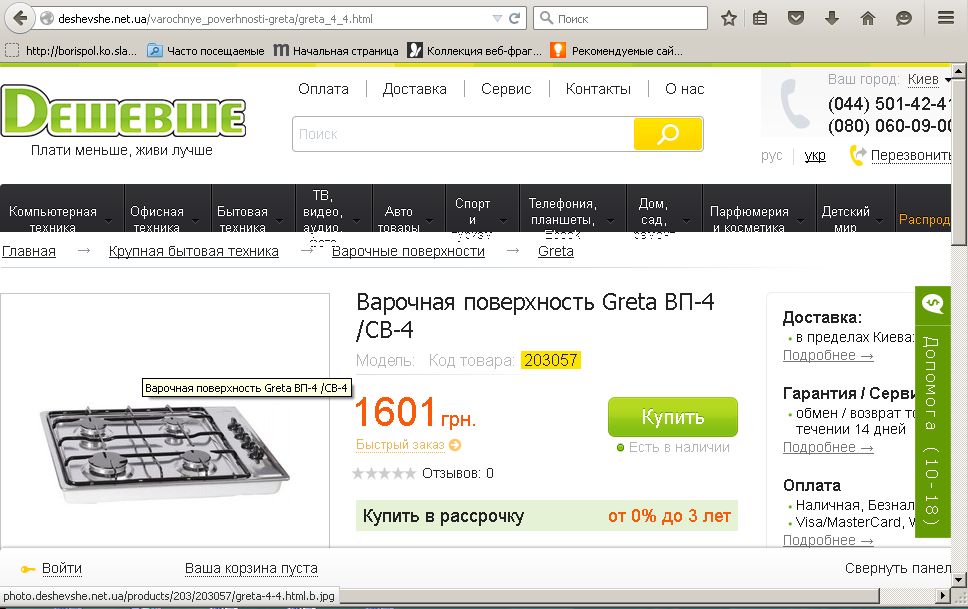The width and height of the screenshot is (968, 609).
Task: Reload page using the refresh icon
Action: 514,19
